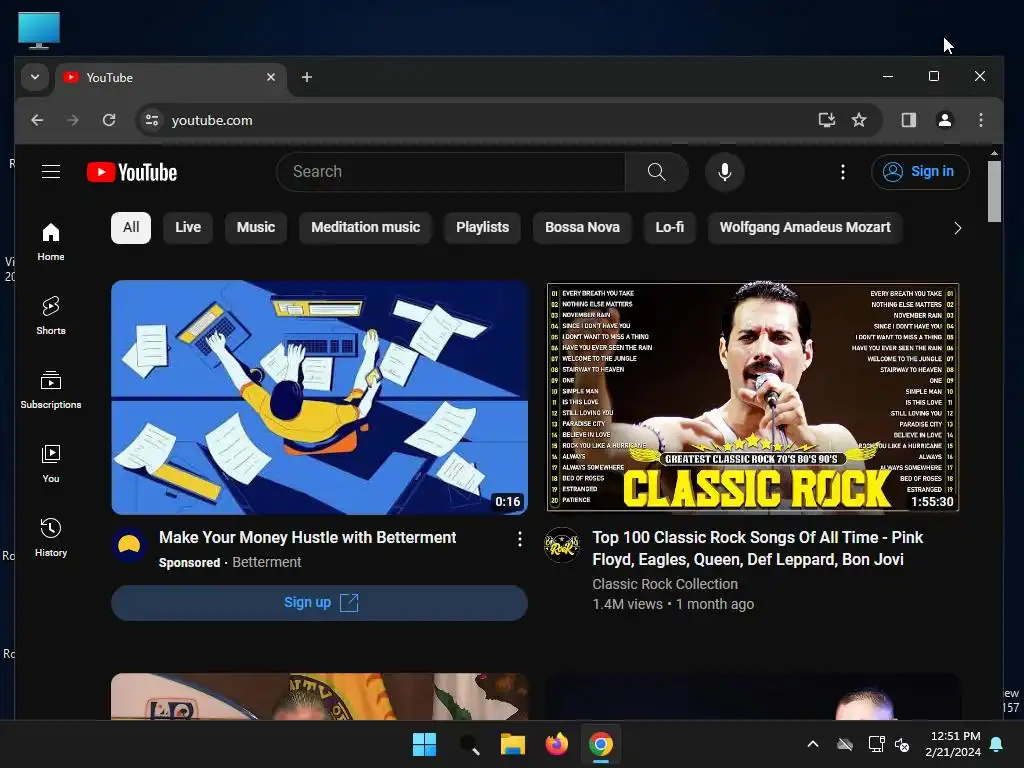The height and width of the screenshot is (768, 1024).
Task: Go back to previous page in Chrome
Action: coord(37,120)
